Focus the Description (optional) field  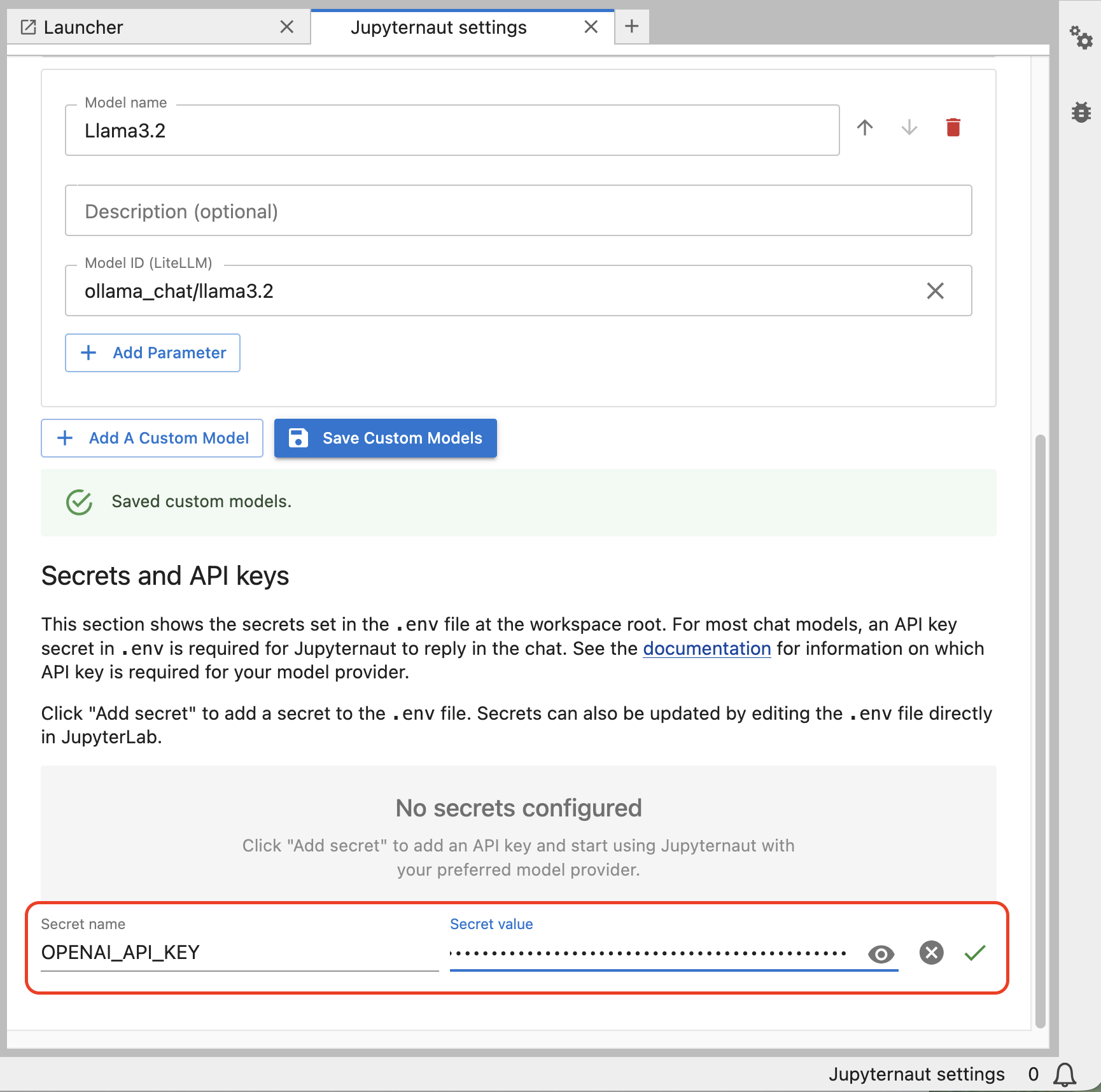pyautogui.click(x=518, y=211)
